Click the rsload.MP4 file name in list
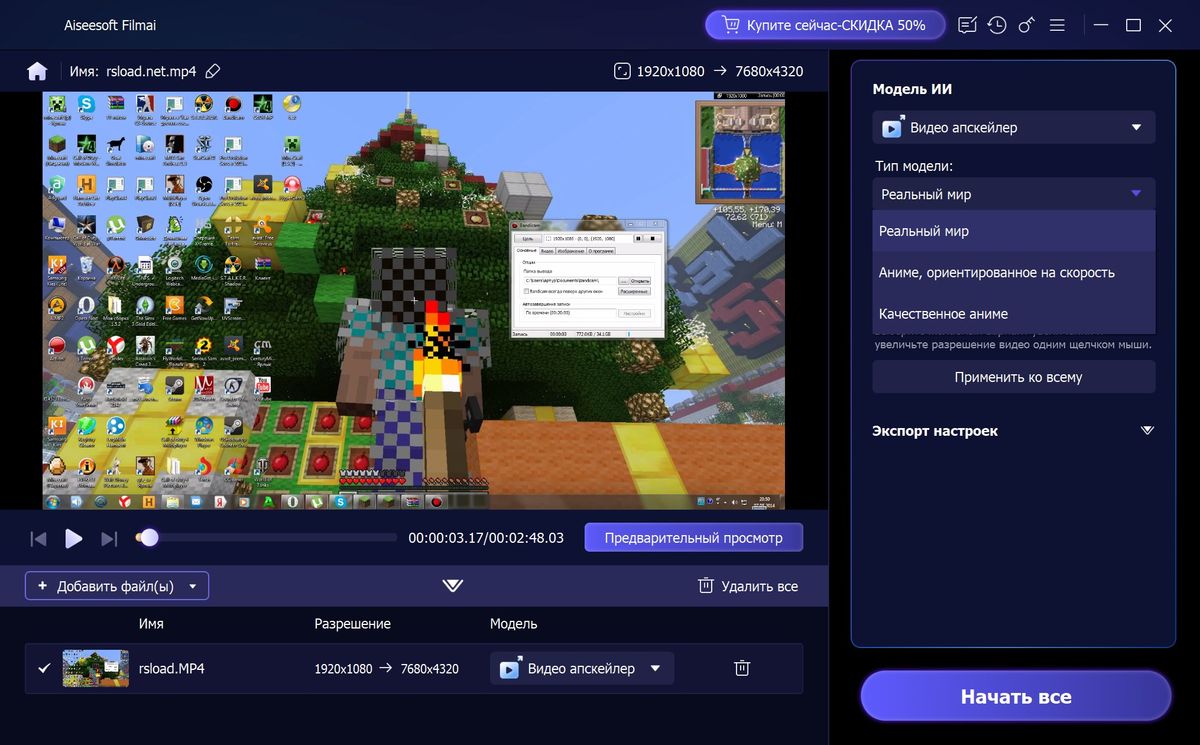The image size is (1200, 745). (x=171, y=668)
